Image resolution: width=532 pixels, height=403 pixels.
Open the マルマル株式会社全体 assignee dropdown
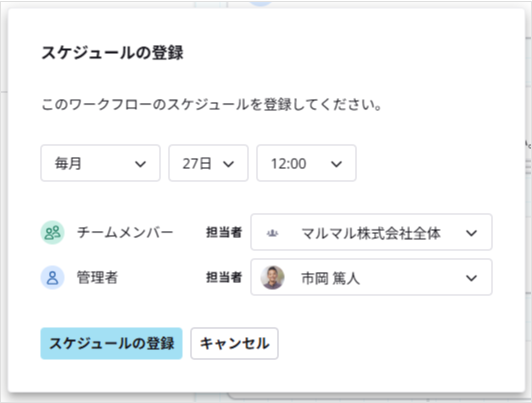[x=371, y=232]
